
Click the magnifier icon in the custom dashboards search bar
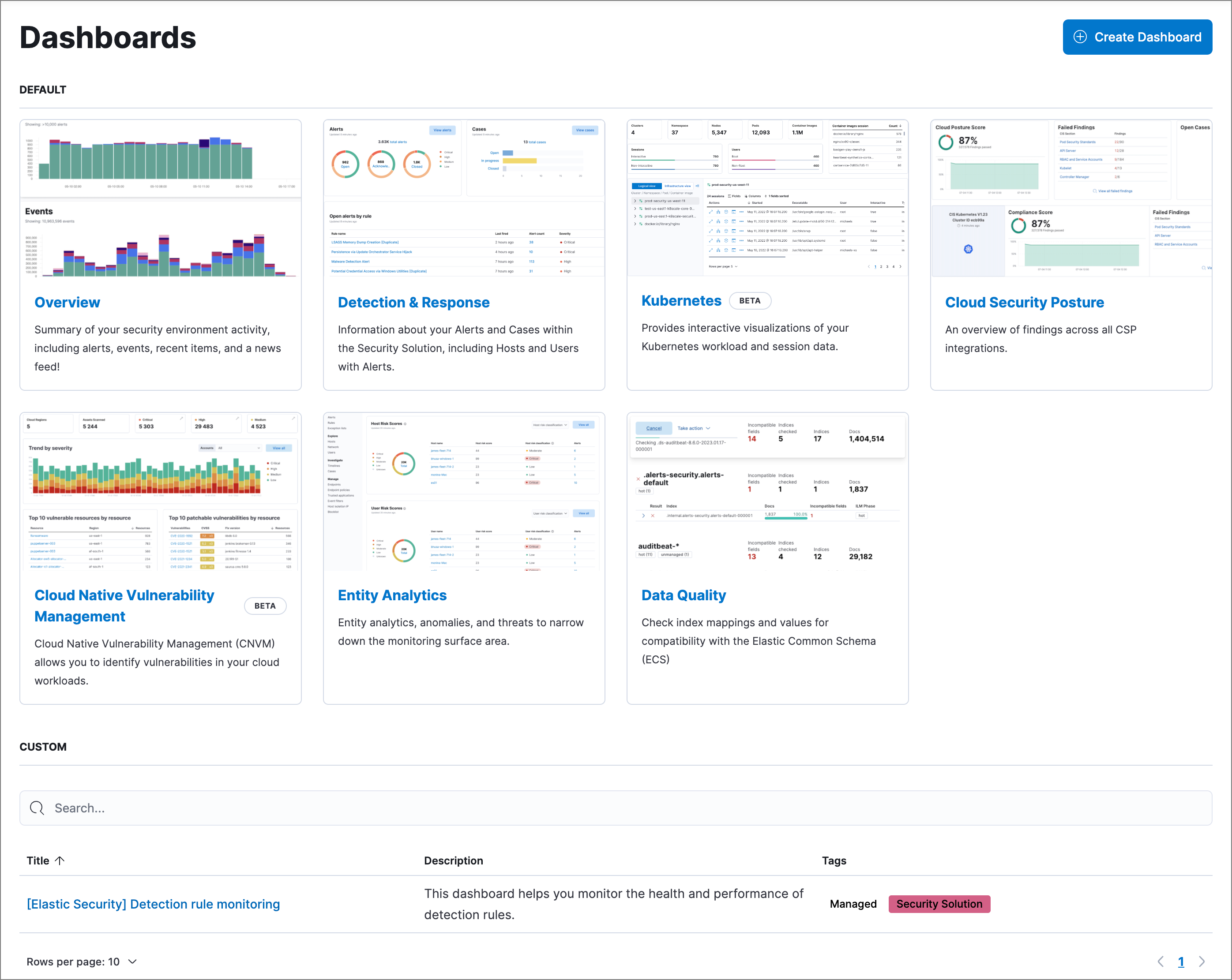coord(37,808)
